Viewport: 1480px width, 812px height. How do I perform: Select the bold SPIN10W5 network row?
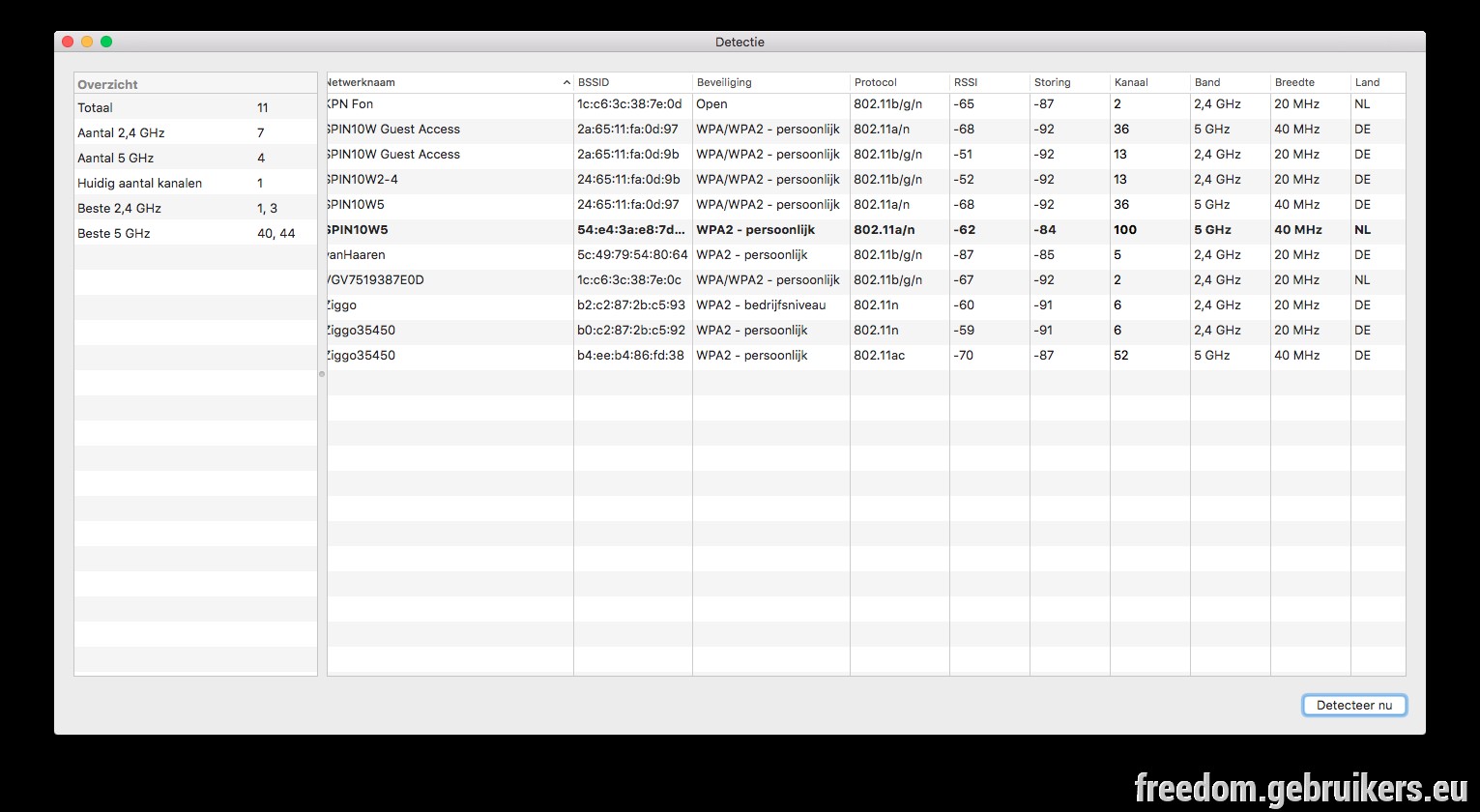pyautogui.click(x=866, y=230)
